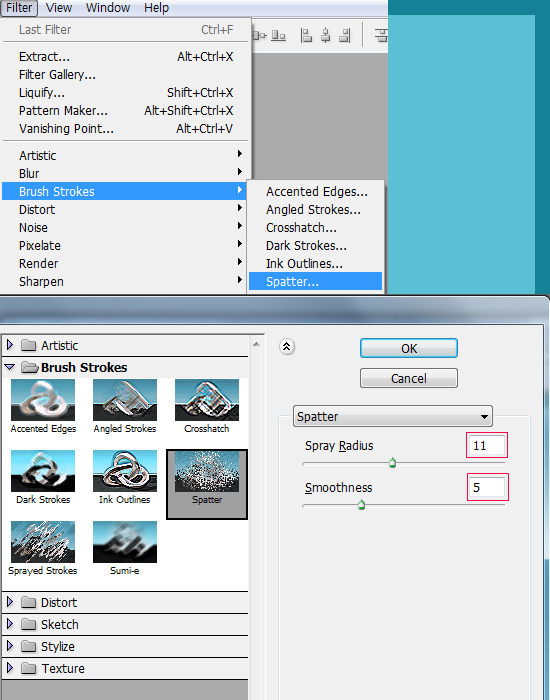Expand the Distort filter folder

point(10,602)
